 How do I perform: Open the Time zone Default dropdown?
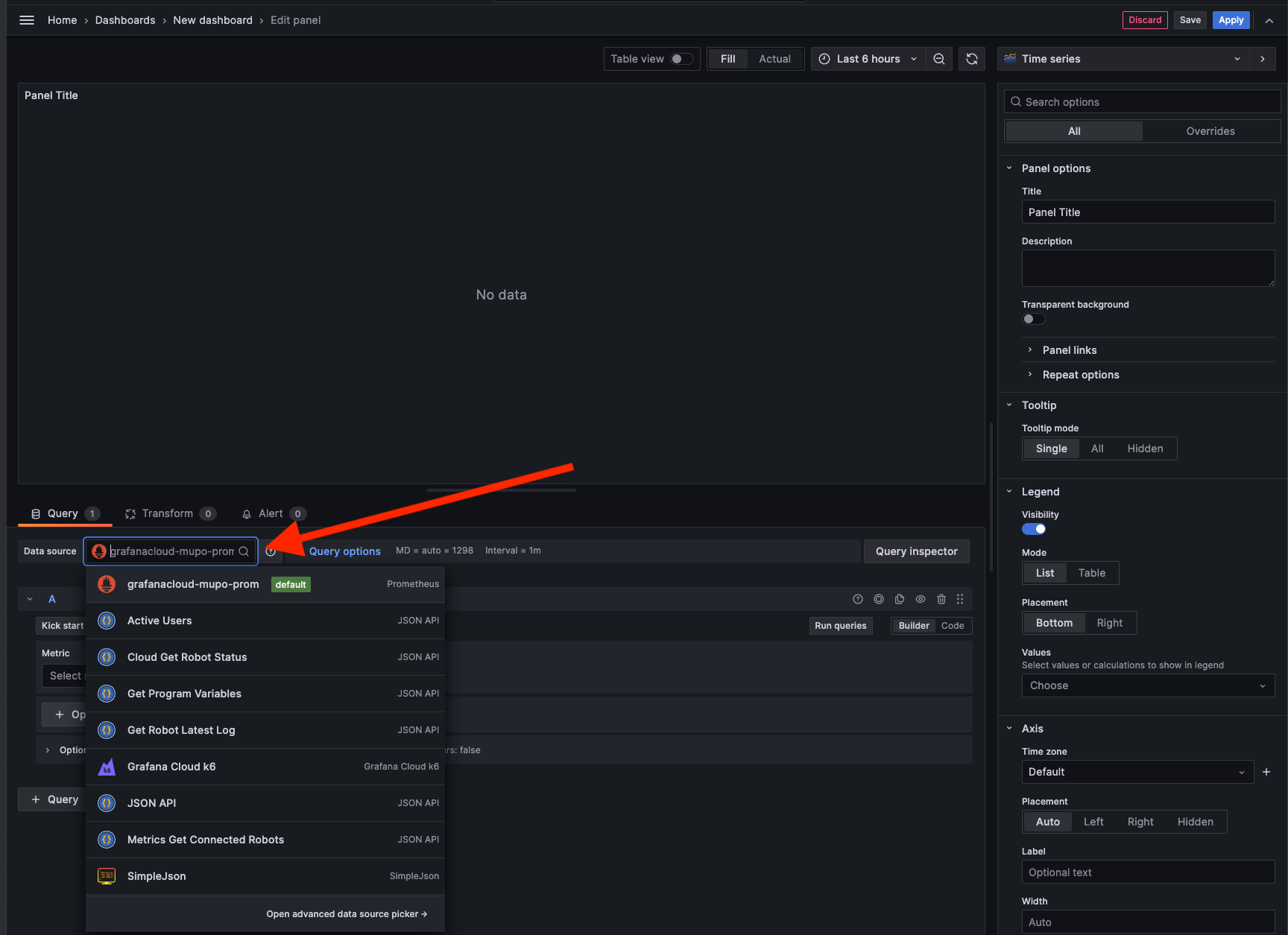coord(1137,772)
